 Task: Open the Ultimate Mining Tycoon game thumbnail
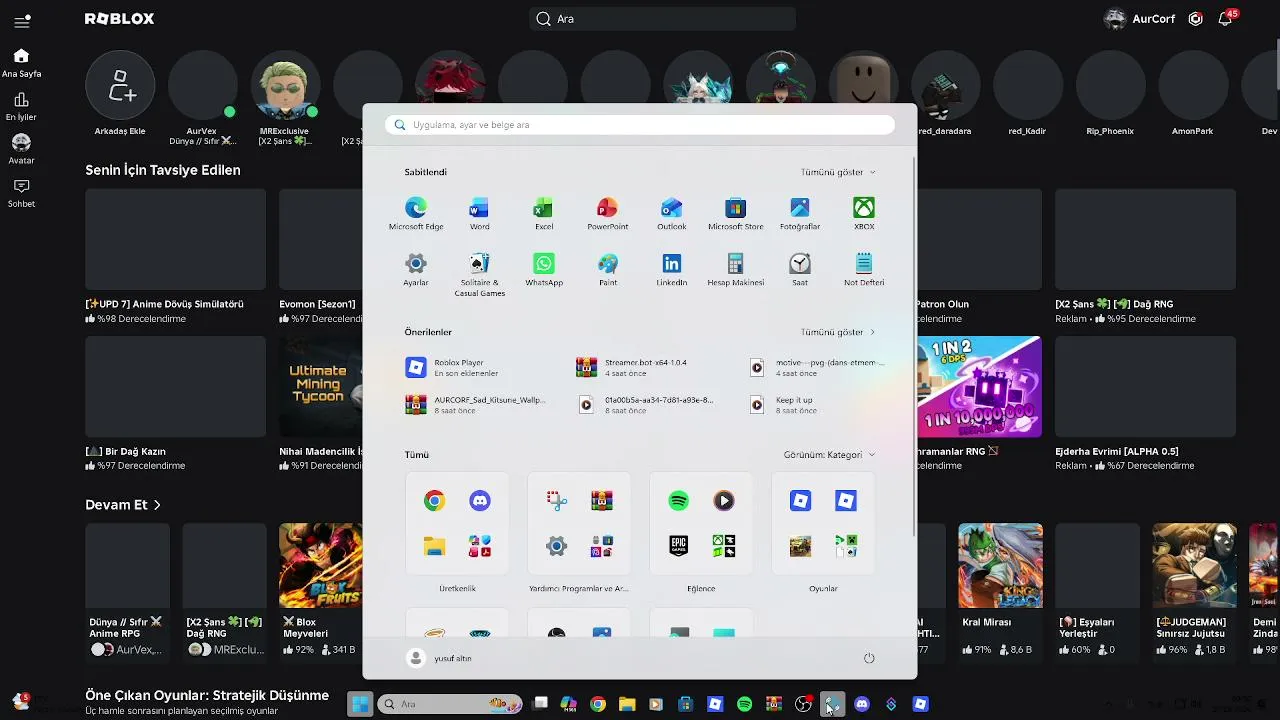(x=320, y=386)
